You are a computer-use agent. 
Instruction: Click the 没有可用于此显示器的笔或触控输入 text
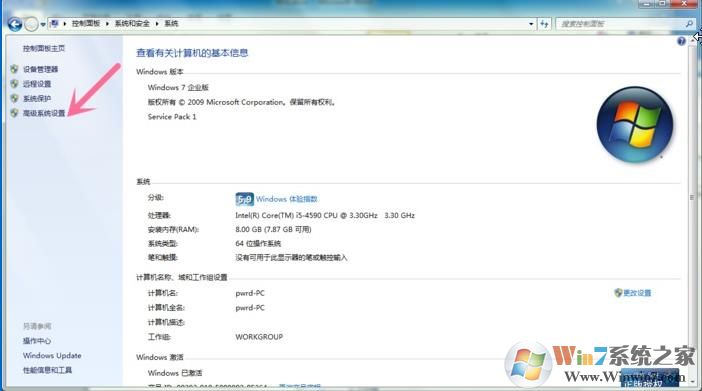pyautogui.click(x=291, y=258)
